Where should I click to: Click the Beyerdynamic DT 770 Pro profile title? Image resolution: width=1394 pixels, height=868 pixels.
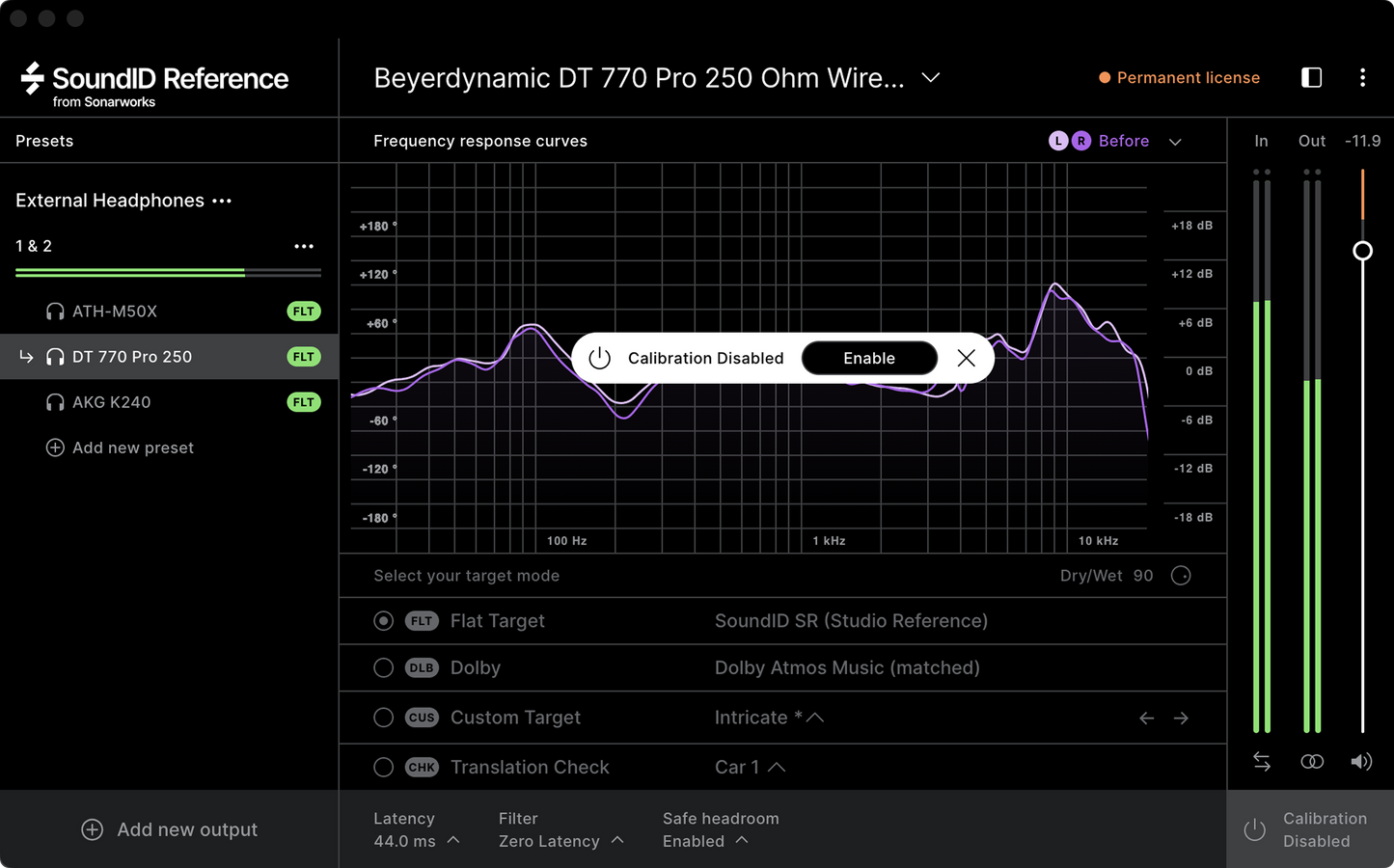click(x=640, y=78)
